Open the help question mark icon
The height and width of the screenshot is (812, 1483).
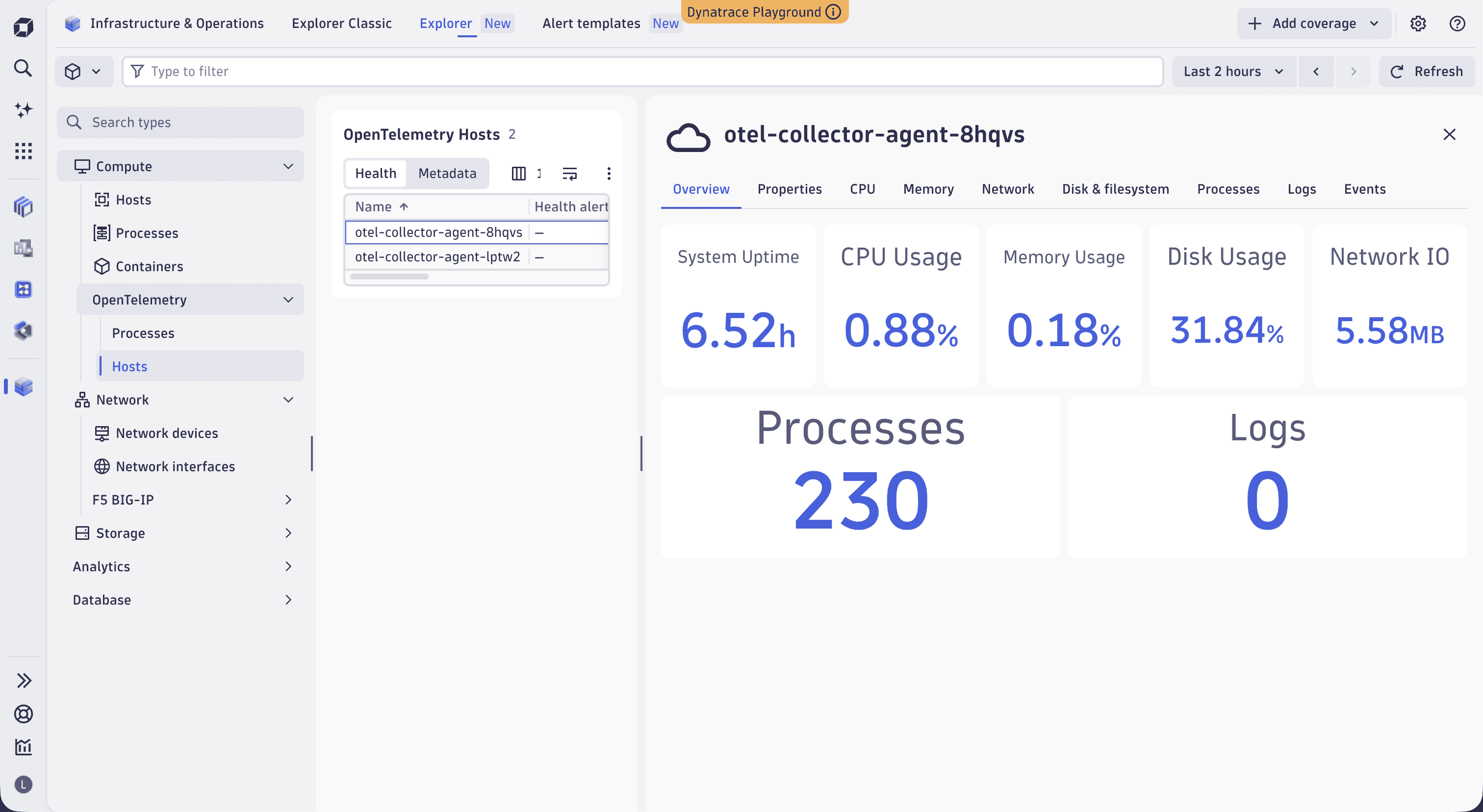1457,24
